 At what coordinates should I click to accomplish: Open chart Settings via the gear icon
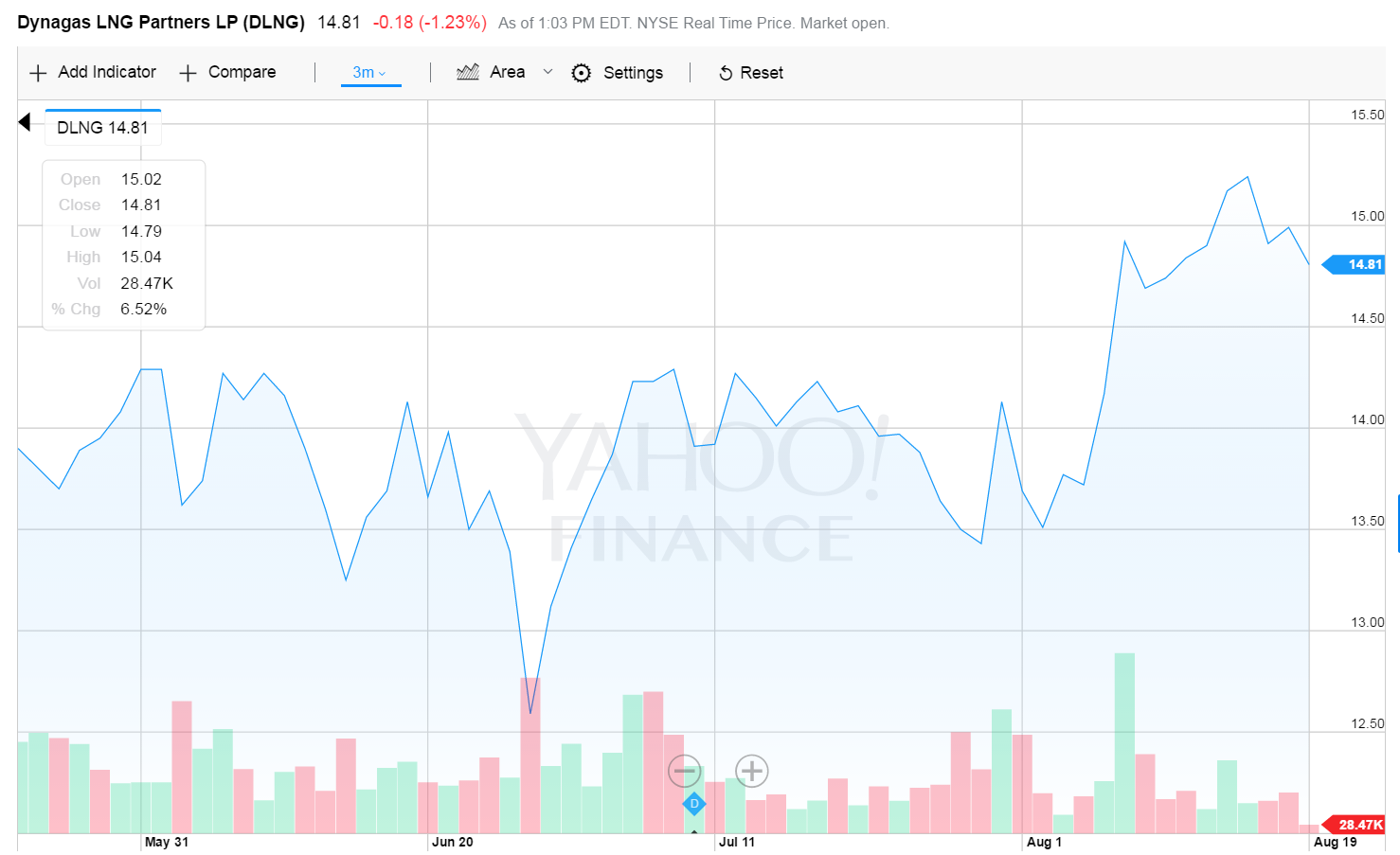click(581, 72)
